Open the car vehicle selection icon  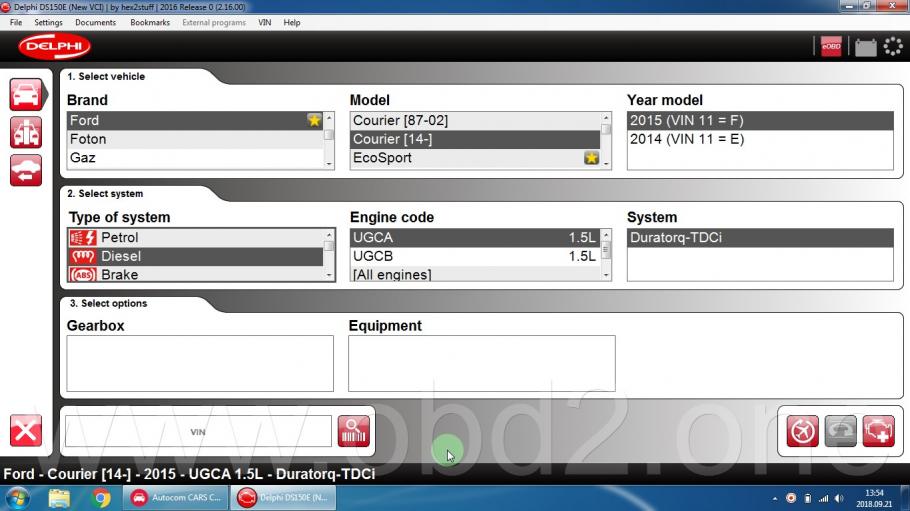coord(26,94)
